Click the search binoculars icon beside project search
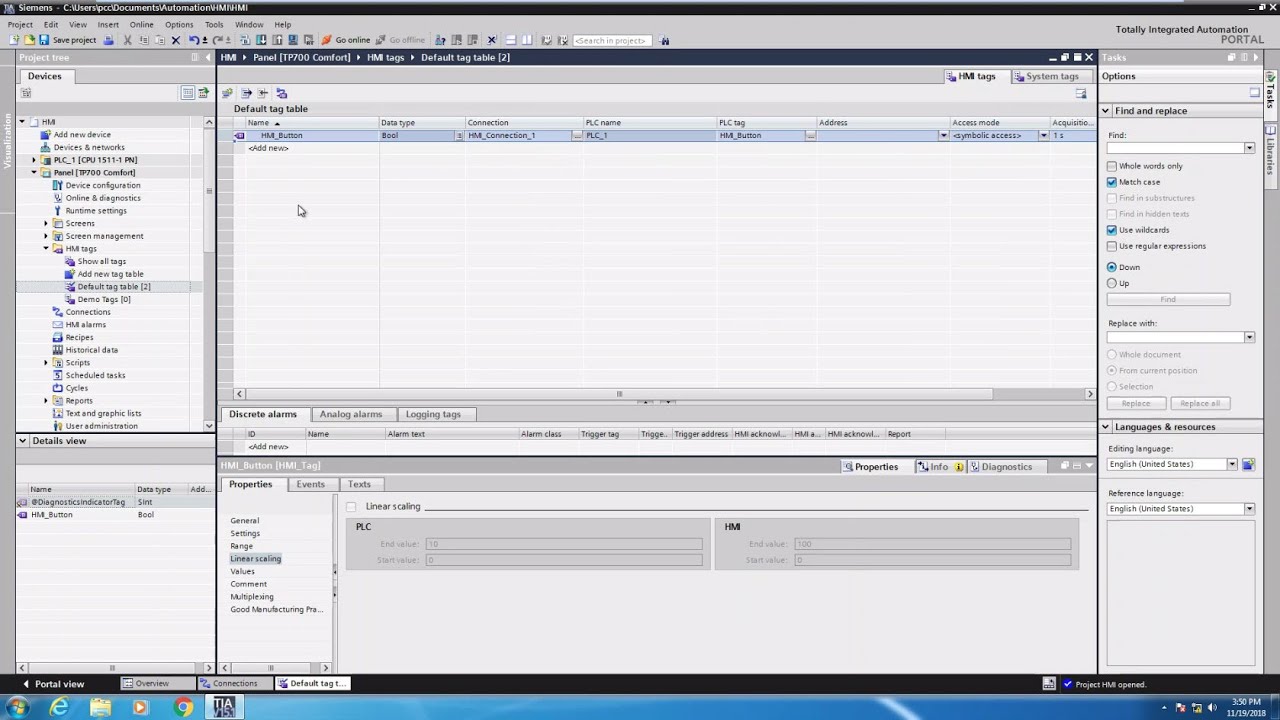1280x720 pixels. point(664,40)
